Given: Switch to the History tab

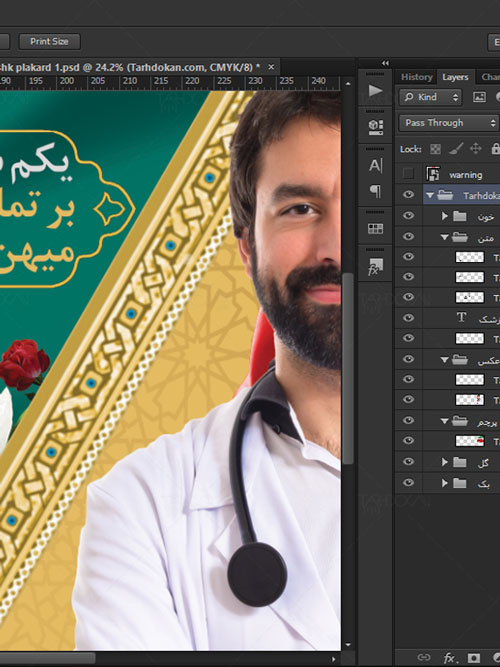Looking at the screenshot, I should 416,77.
